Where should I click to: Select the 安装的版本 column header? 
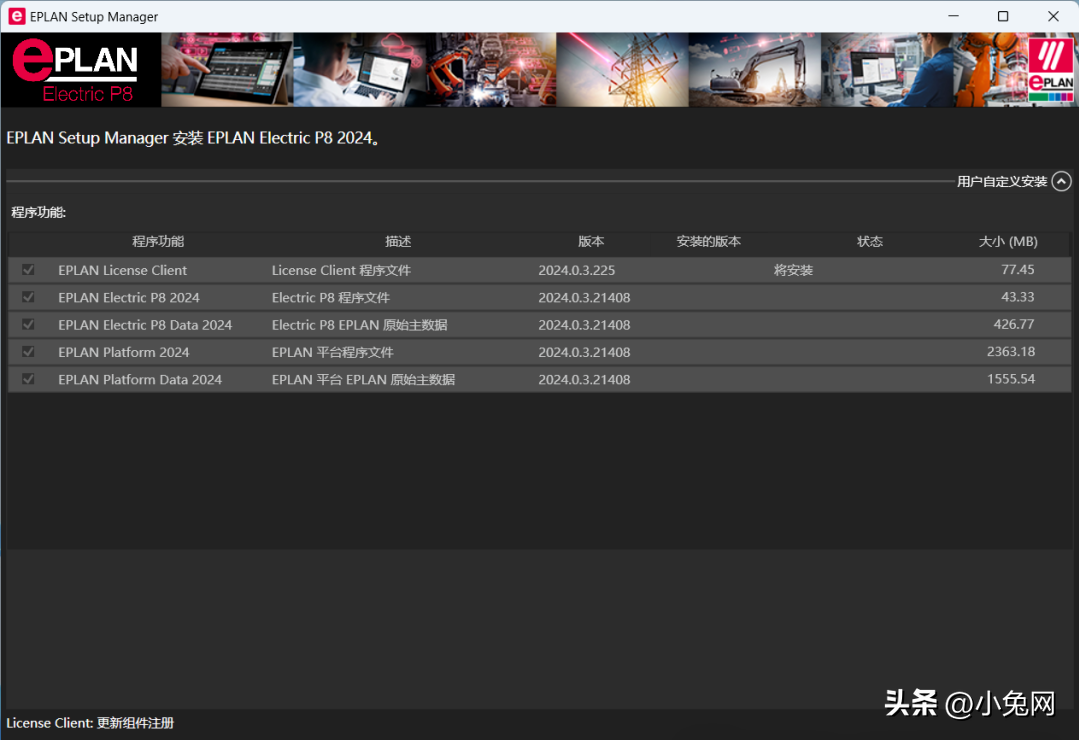pyautogui.click(x=708, y=242)
